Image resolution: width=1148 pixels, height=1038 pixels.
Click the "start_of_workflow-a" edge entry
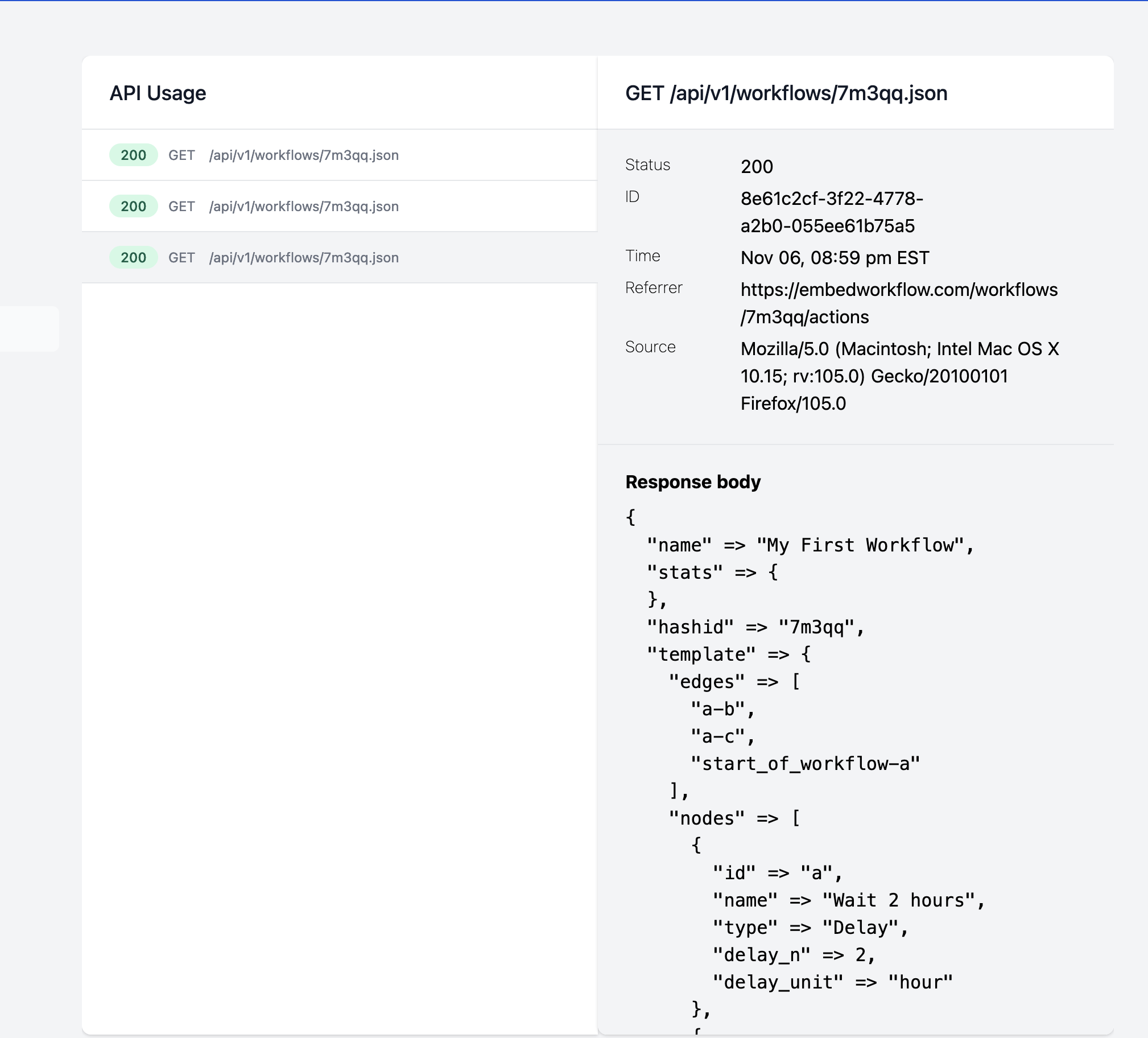point(804,763)
